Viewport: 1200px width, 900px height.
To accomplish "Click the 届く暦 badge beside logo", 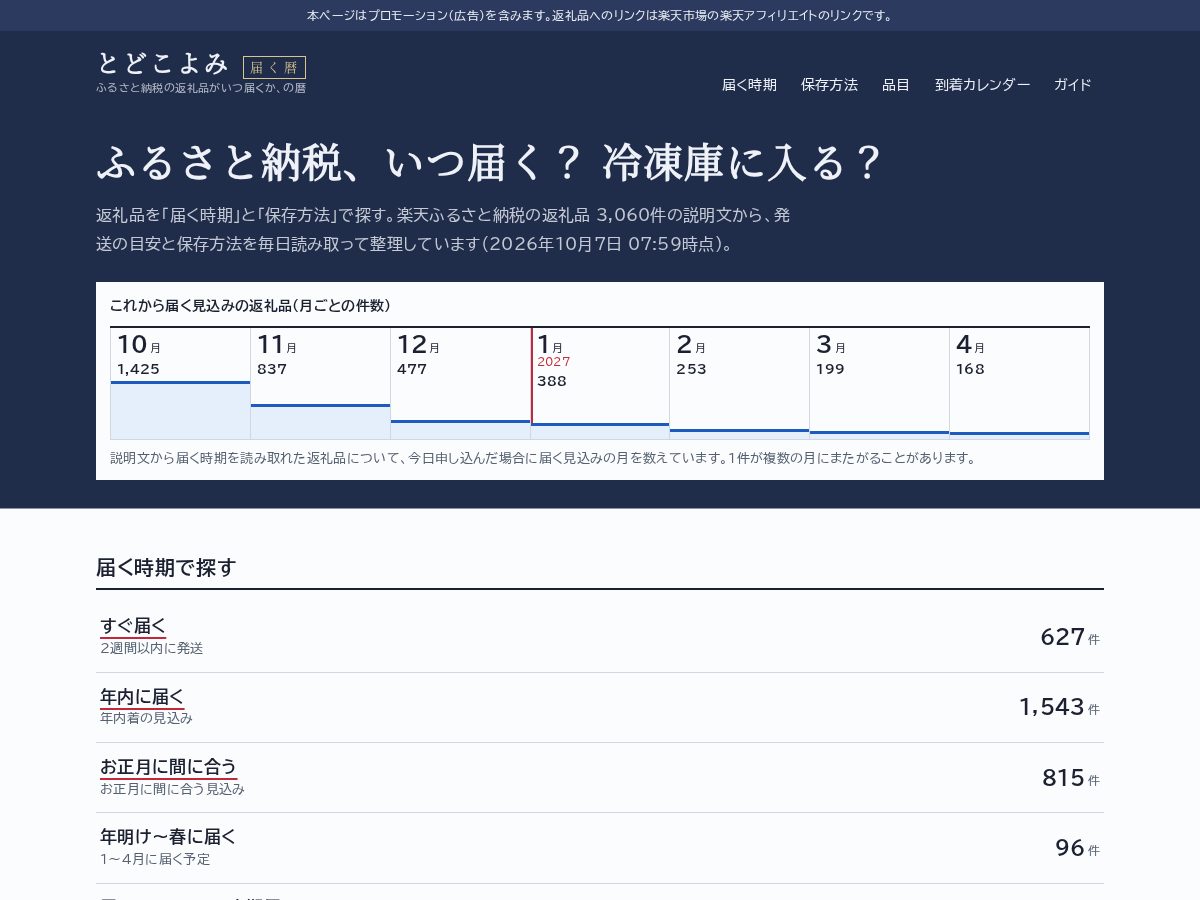I will coord(274,68).
